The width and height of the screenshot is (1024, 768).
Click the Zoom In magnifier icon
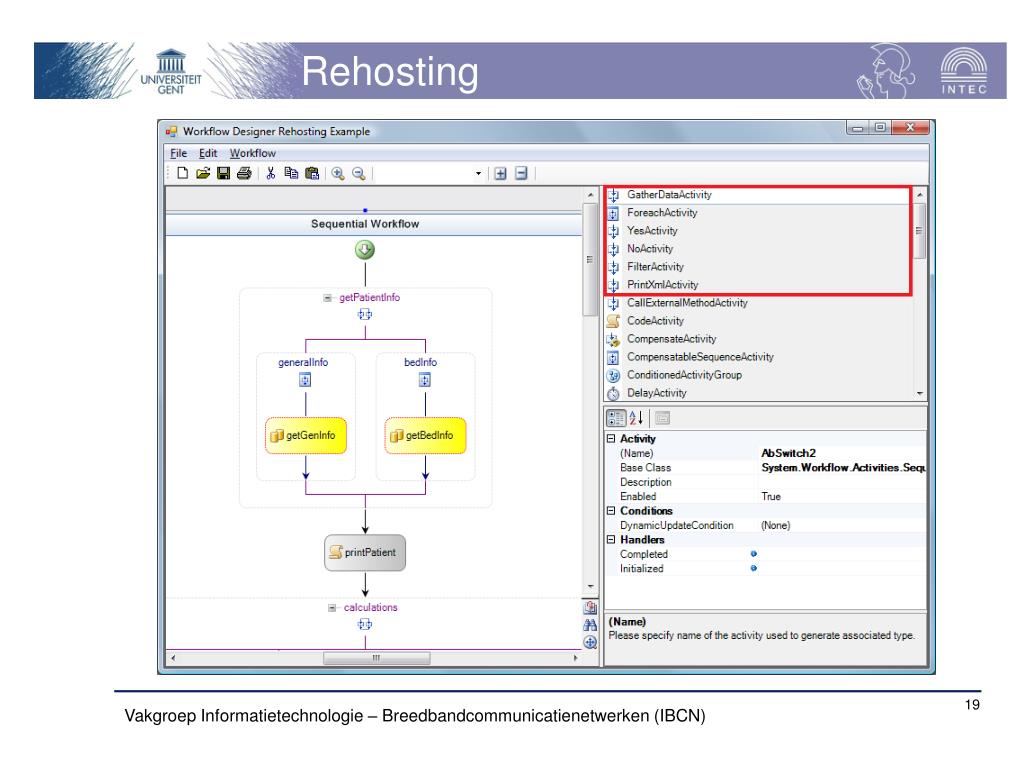coord(338,173)
